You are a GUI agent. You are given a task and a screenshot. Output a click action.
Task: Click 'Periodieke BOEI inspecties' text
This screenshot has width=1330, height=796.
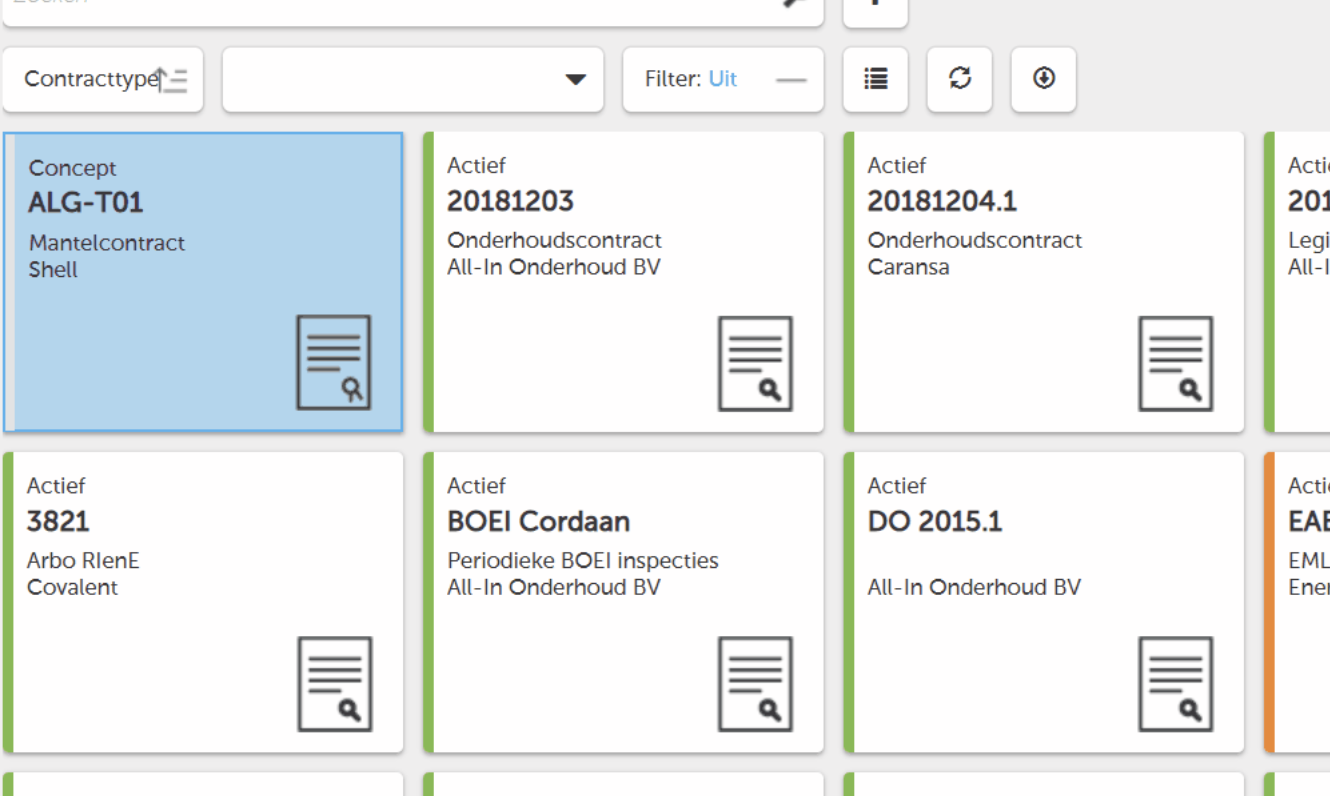tap(583, 560)
